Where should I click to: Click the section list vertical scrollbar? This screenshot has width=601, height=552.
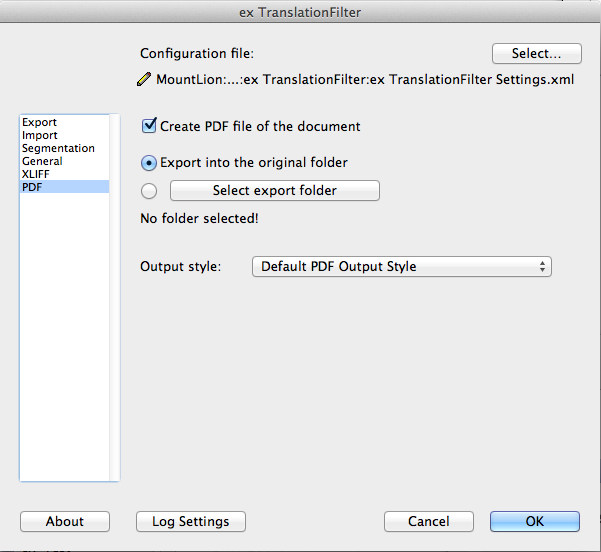(114, 297)
